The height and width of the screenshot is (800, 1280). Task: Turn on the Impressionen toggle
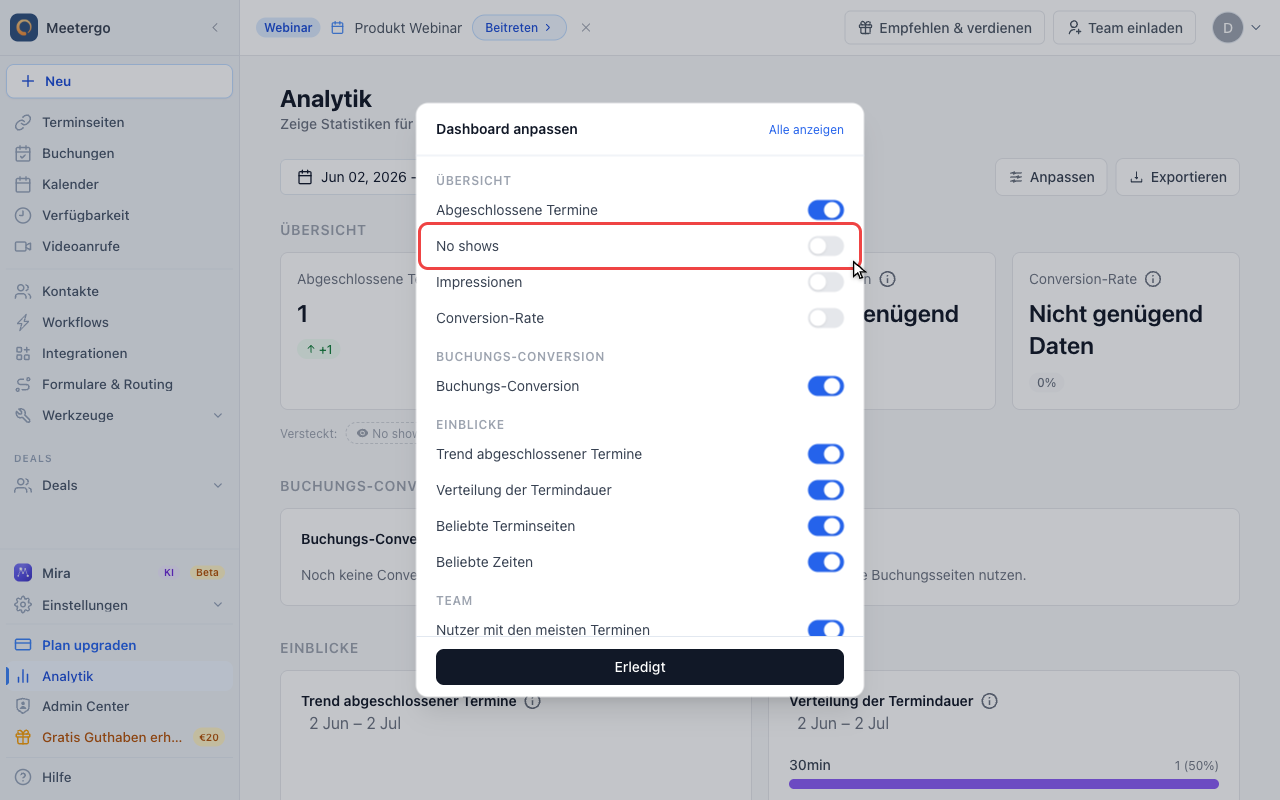coord(826,282)
